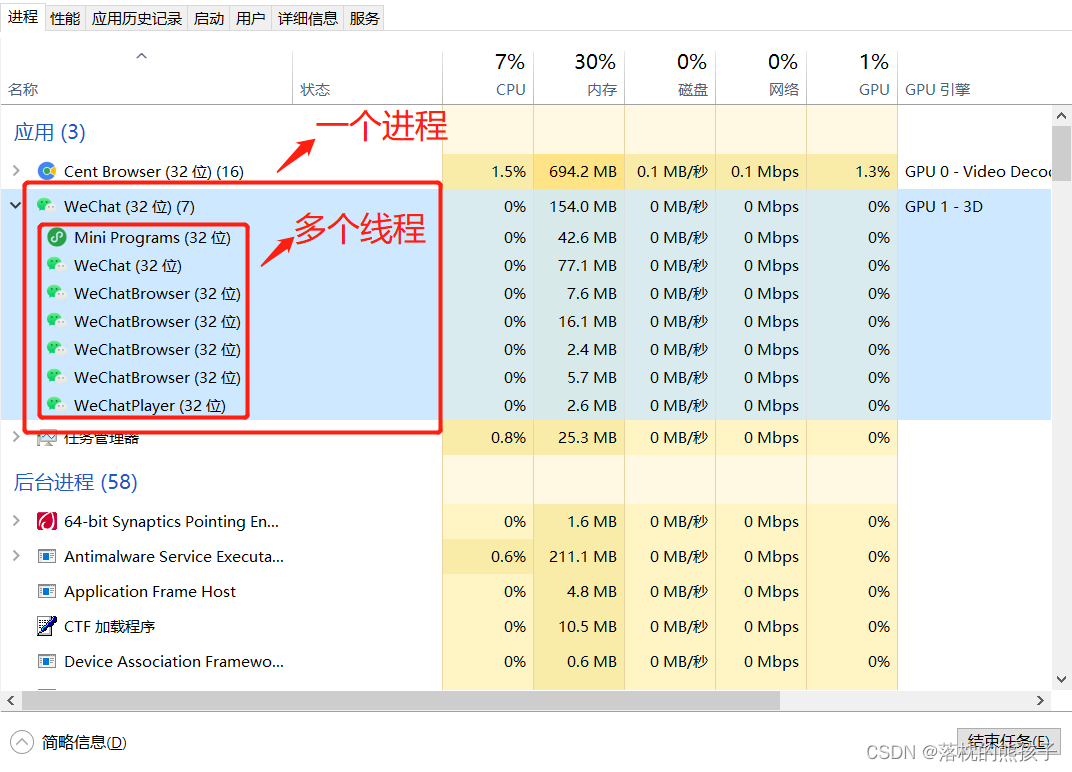Viewport: 1072px width, 772px height.
Task: Sort by the GPU column header
Action: pyautogui.click(x=851, y=77)
